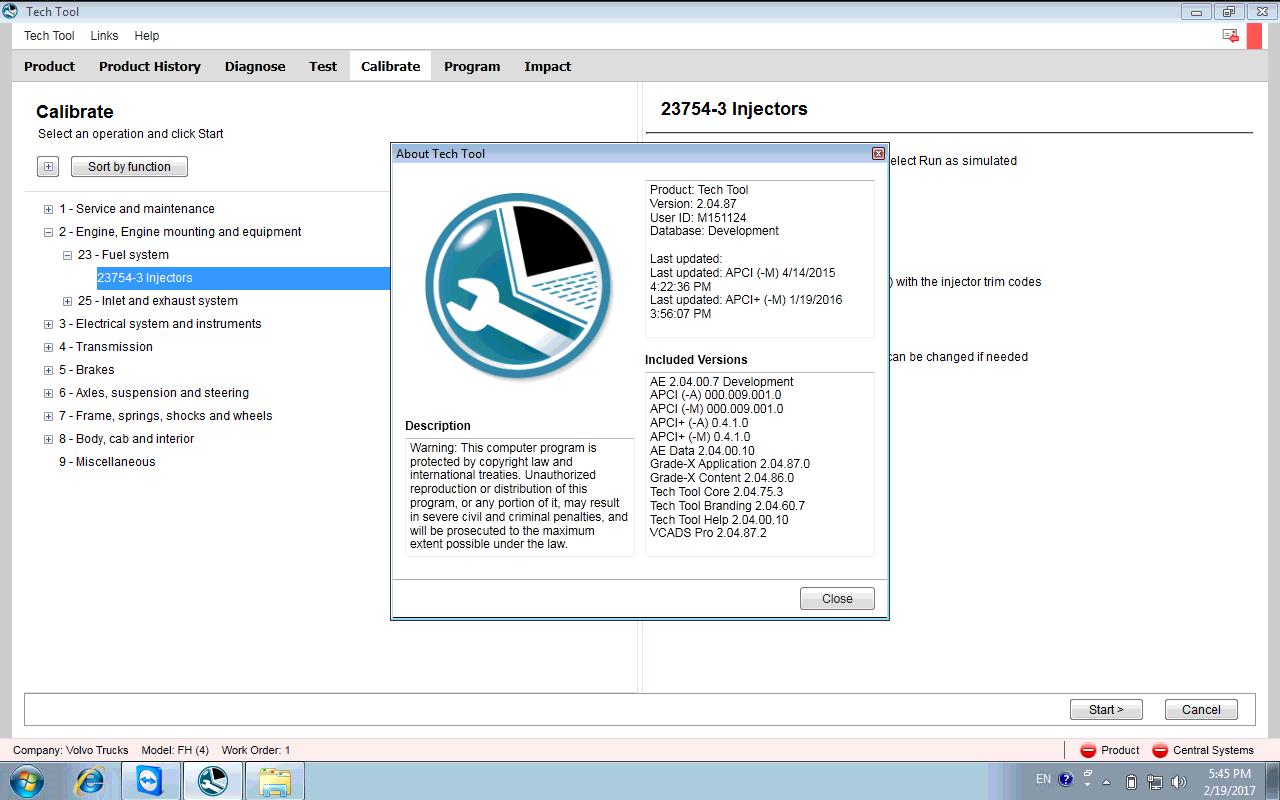Click 'APCI+ (-M) 0.4.1.0' version entry
Image resolution: width=1280 pixels, height=800 pixels.
[700, 437]
